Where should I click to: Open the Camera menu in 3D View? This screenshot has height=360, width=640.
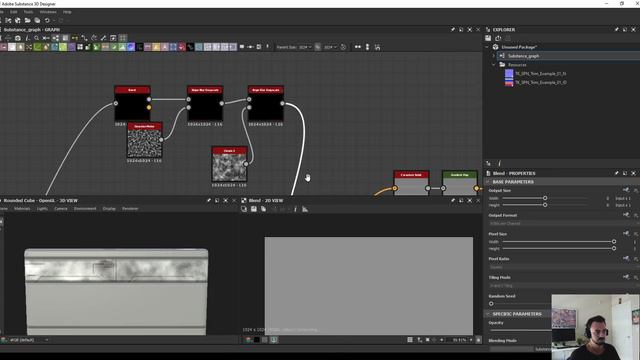61,209
